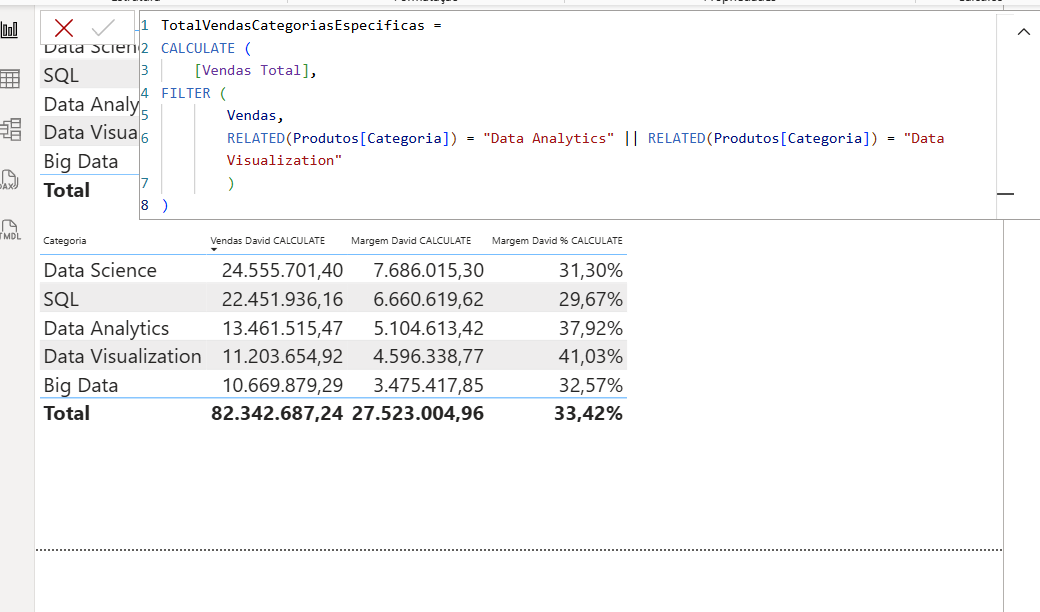This screenshot has width=1040, height=612.
Task: Open the Model view icon
Action: [x=10, y=129]
